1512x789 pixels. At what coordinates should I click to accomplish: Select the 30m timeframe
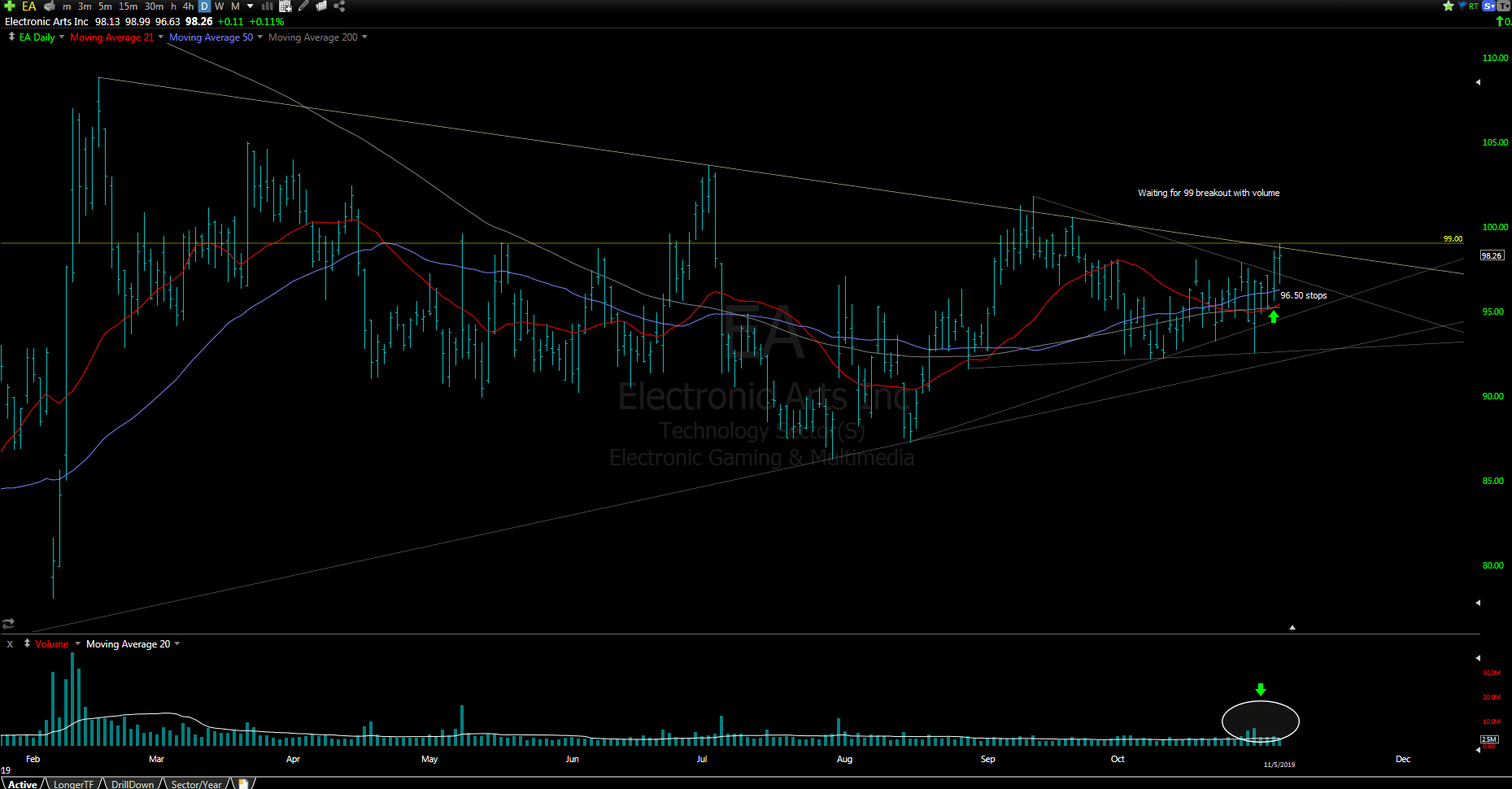tap(154, 6)
